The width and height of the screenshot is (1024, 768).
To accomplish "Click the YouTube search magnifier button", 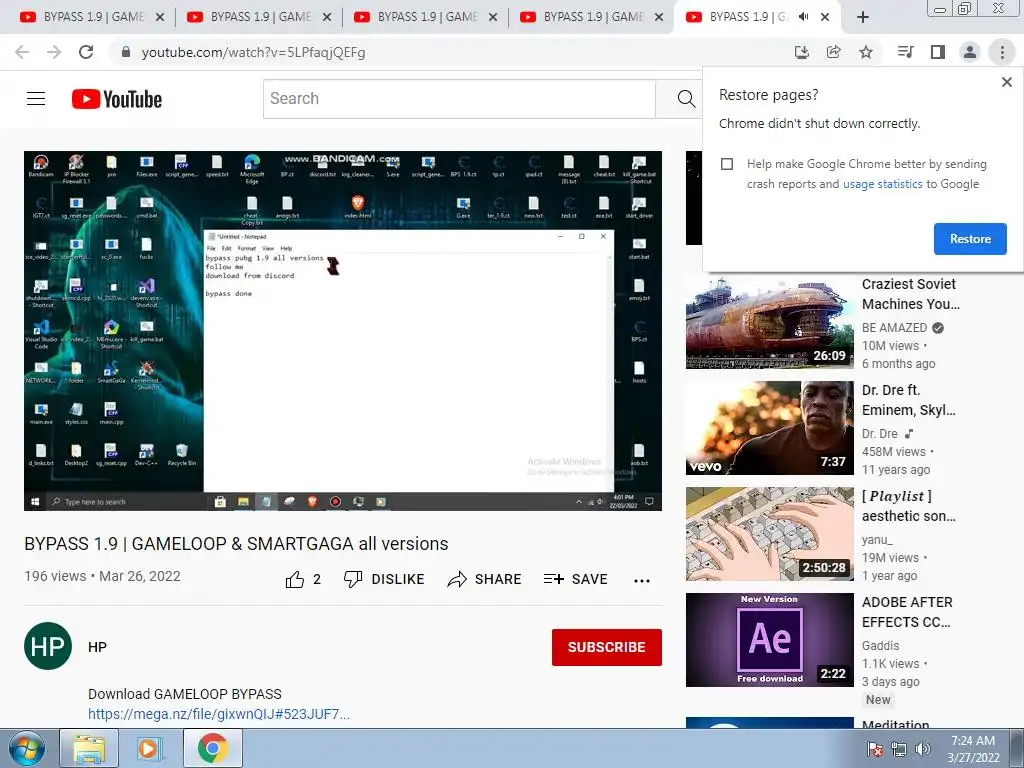I will coord(685,99).
